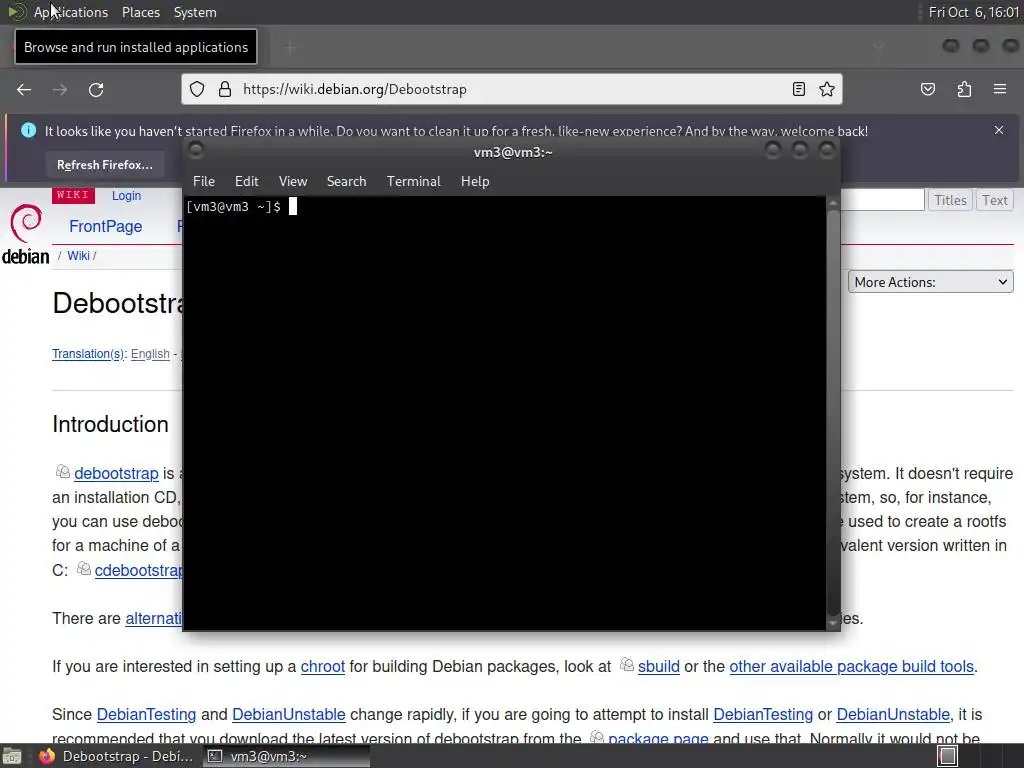Viewport: 1024px width, 768px height.
Task: Bookmark this page with star icon
Action: tap(827, 89)
